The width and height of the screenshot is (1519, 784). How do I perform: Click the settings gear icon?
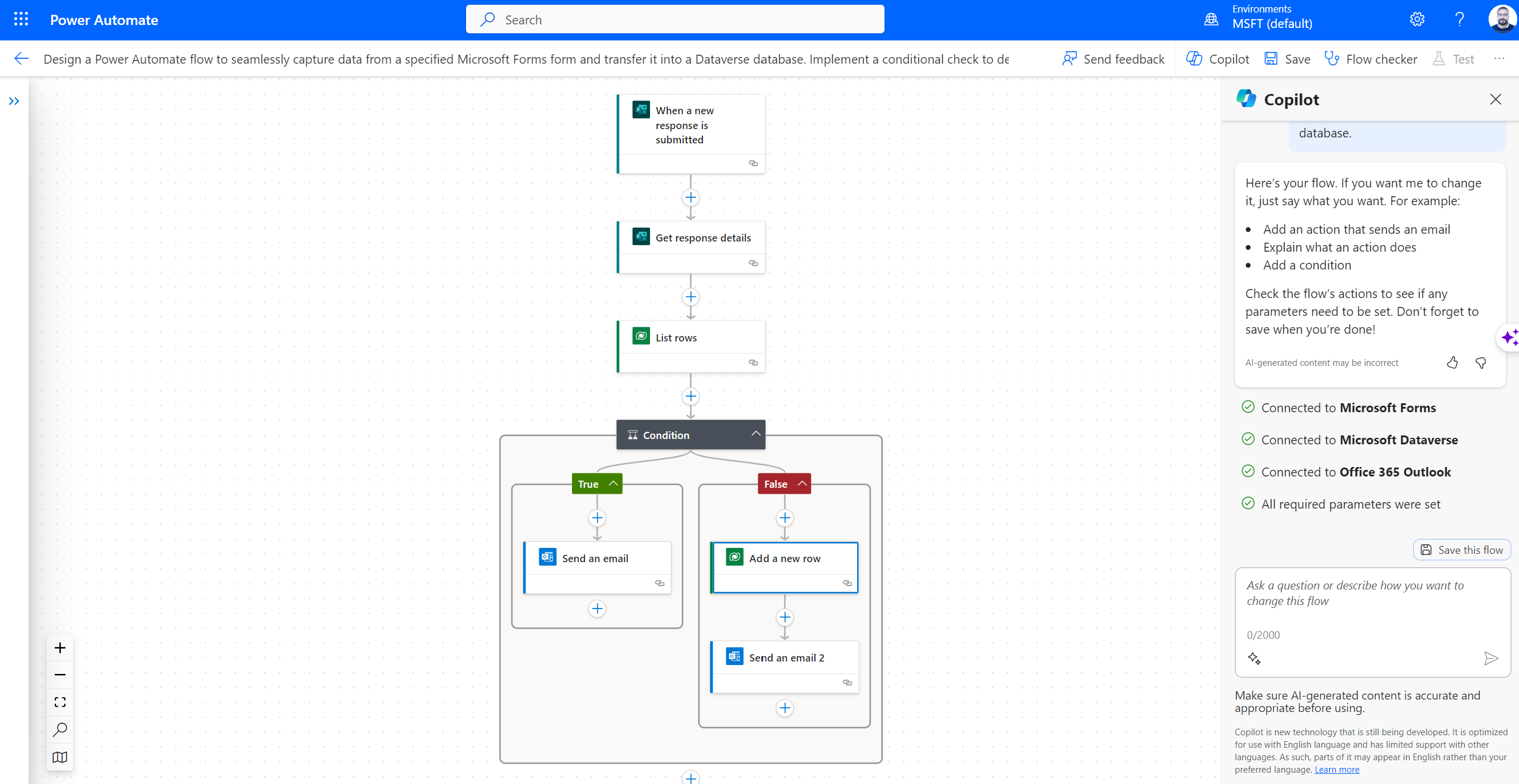pos(1417,20)
